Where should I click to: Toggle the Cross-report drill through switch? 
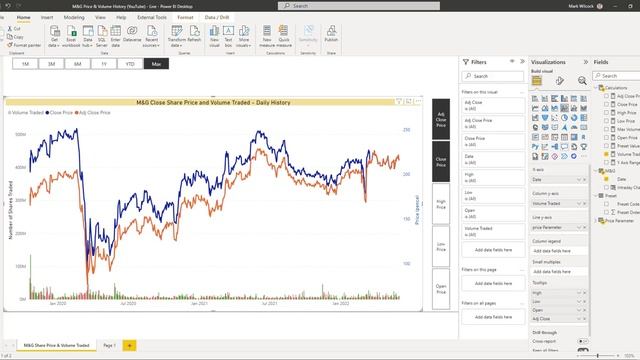coord(583,341)
